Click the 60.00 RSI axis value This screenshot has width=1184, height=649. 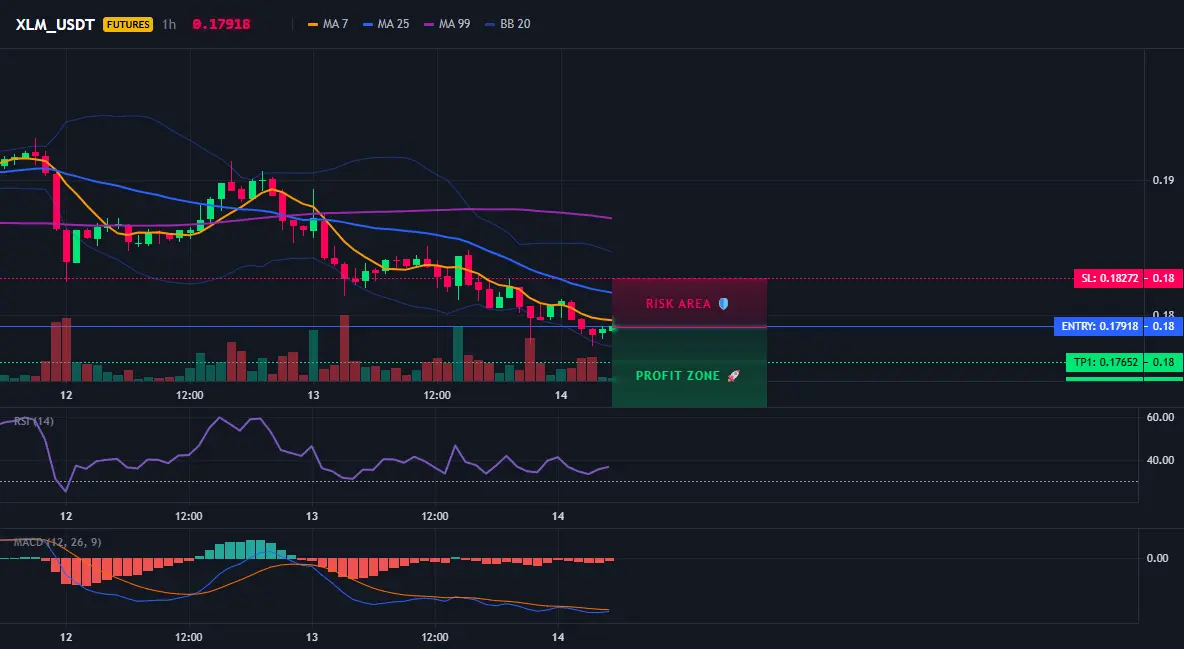1161,417
